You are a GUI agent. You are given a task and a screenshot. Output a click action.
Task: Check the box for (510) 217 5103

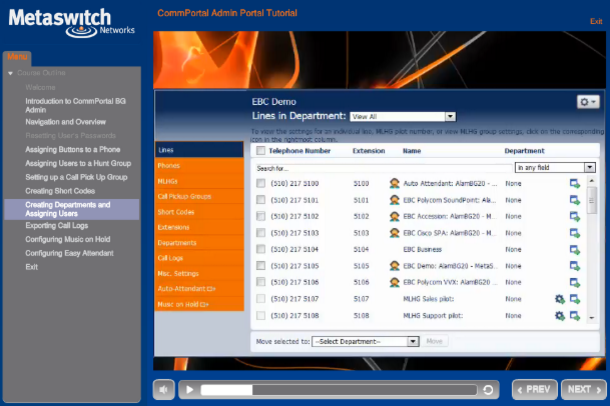tap(261, 233)
